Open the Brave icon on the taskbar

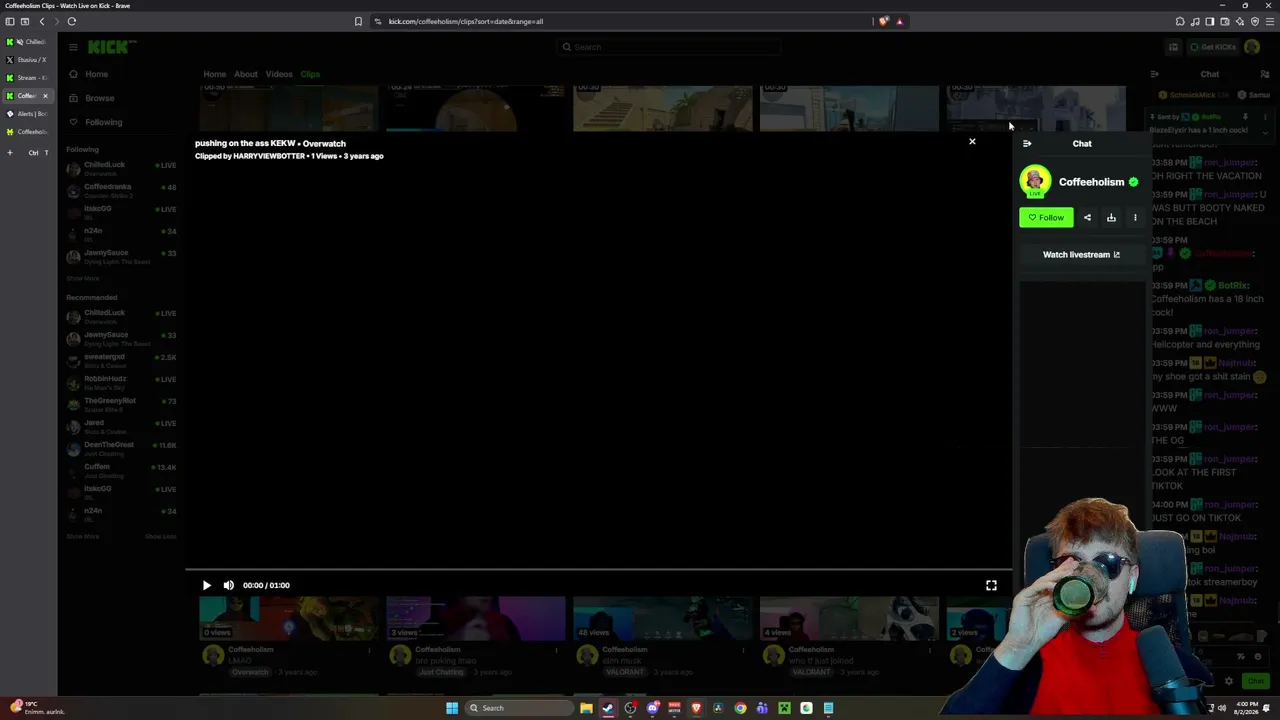[x=696, y=708]
